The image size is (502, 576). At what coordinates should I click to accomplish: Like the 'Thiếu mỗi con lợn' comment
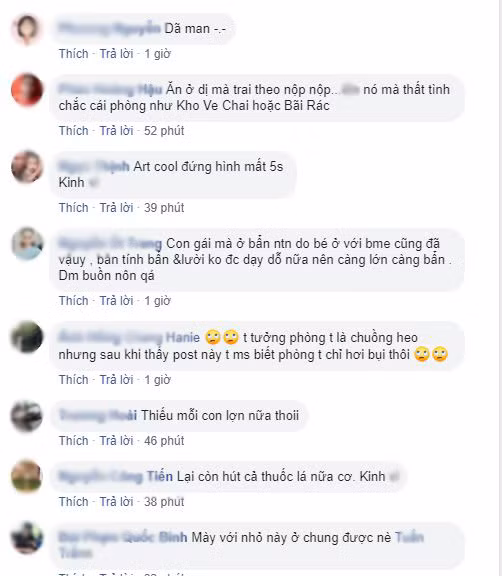[x=73, y=440]
